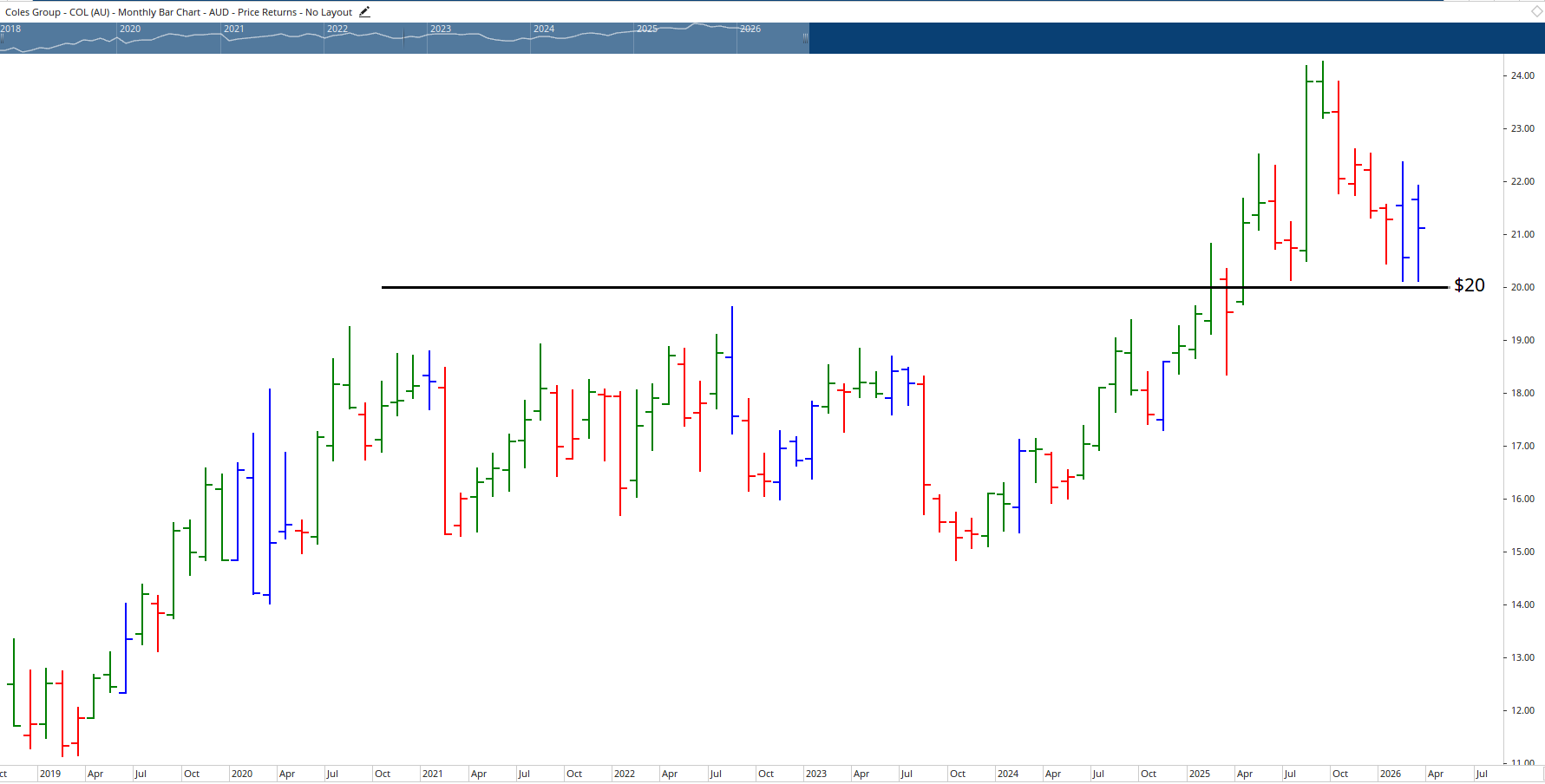Click the 'No Layout' label in the title bar
This screenshot has height=784, width=1545.
coord(334,11)
